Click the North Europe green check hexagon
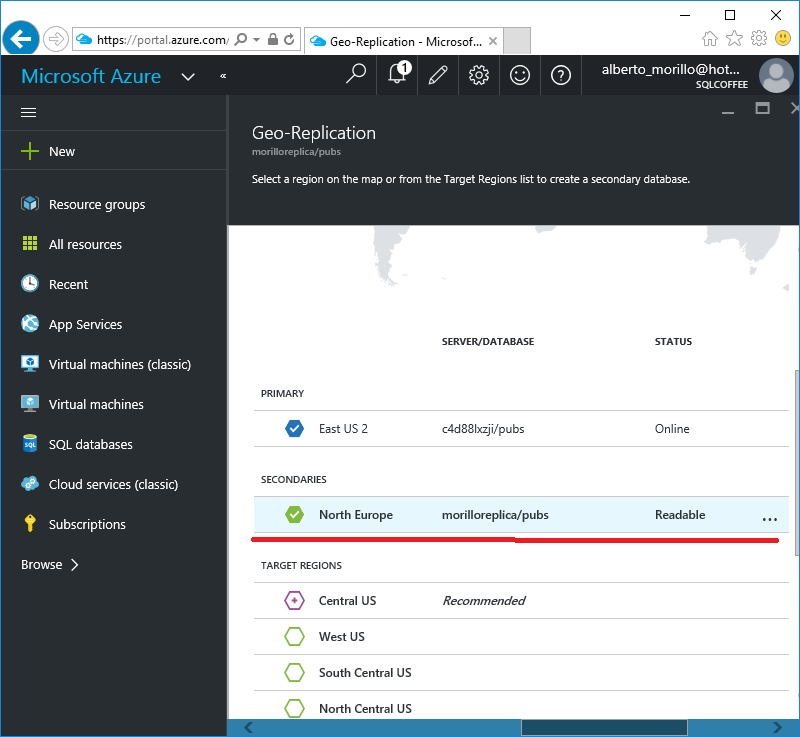 click(x=294, y=515)
